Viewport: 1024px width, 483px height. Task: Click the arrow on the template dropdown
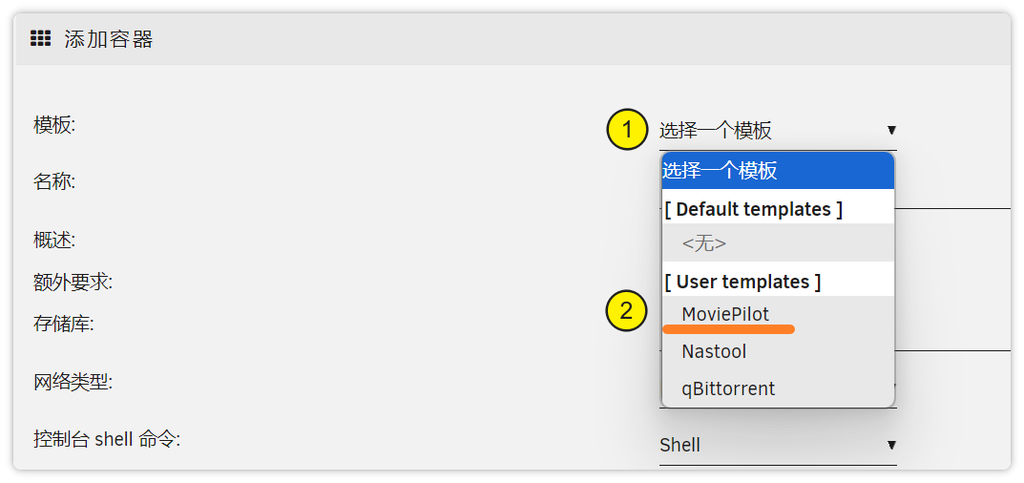pos(891,130)
